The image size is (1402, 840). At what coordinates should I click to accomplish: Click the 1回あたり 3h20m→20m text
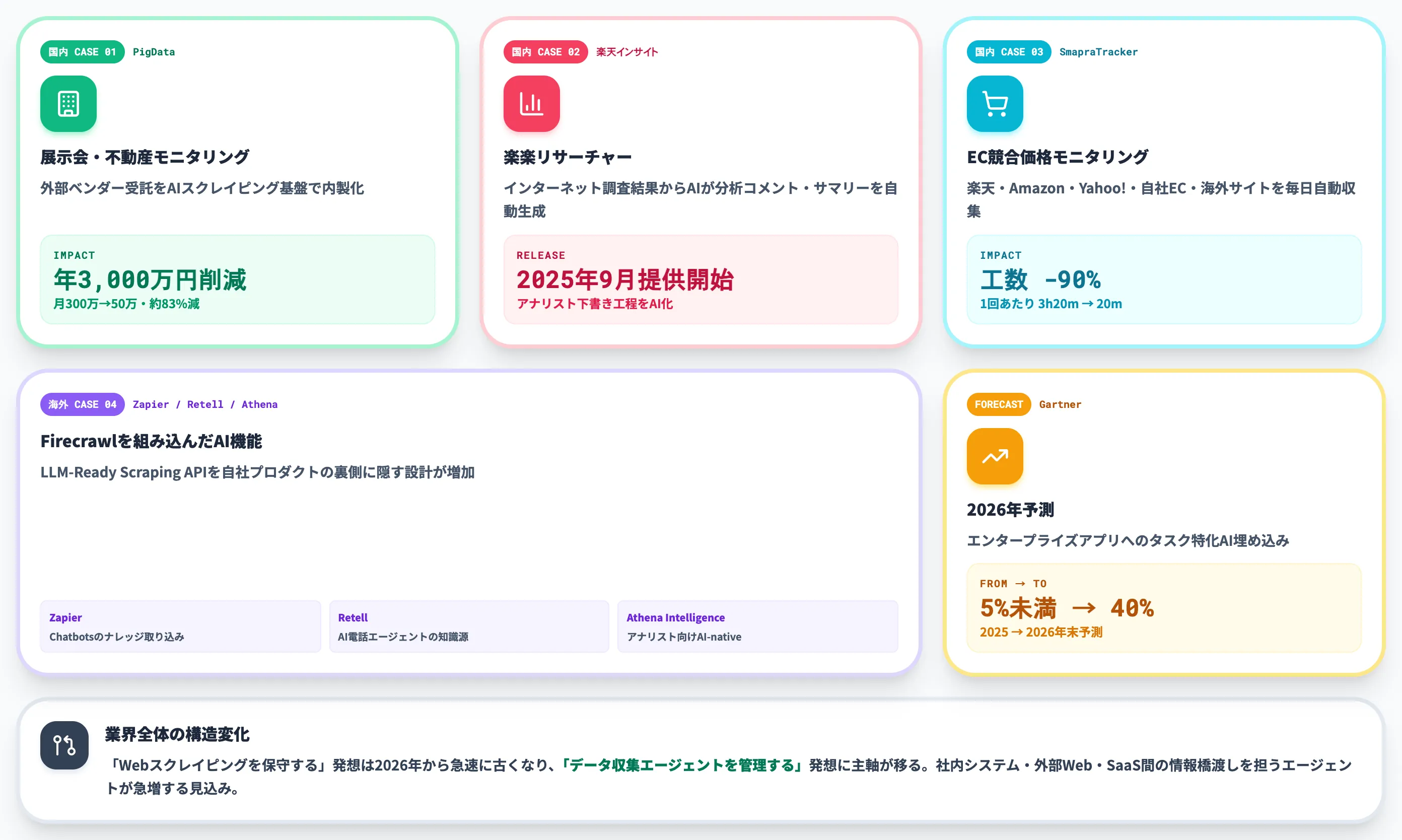[x=1050, y=304]
